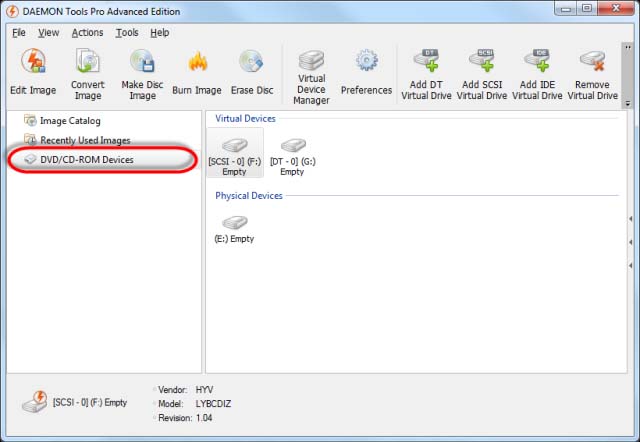Click the Model value LYBCDIZ

(213, 404)
